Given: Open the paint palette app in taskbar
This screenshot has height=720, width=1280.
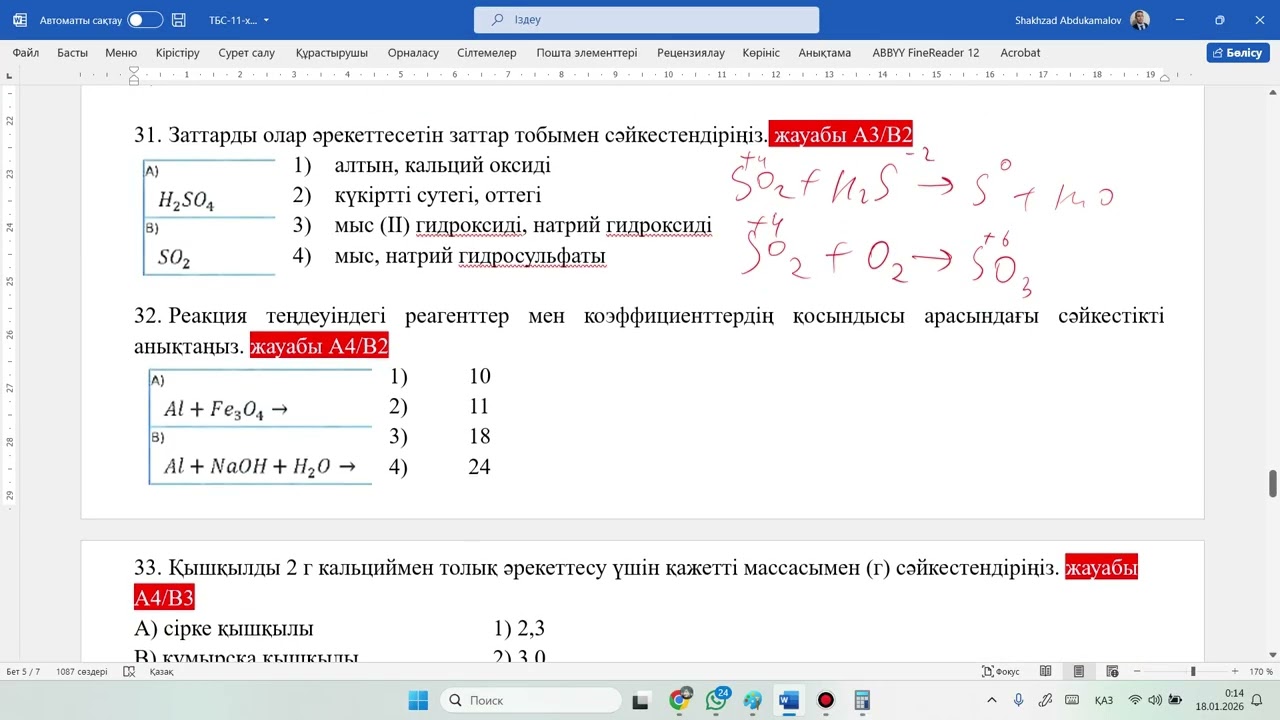Looking at the screenshot, I should (753, 700).
